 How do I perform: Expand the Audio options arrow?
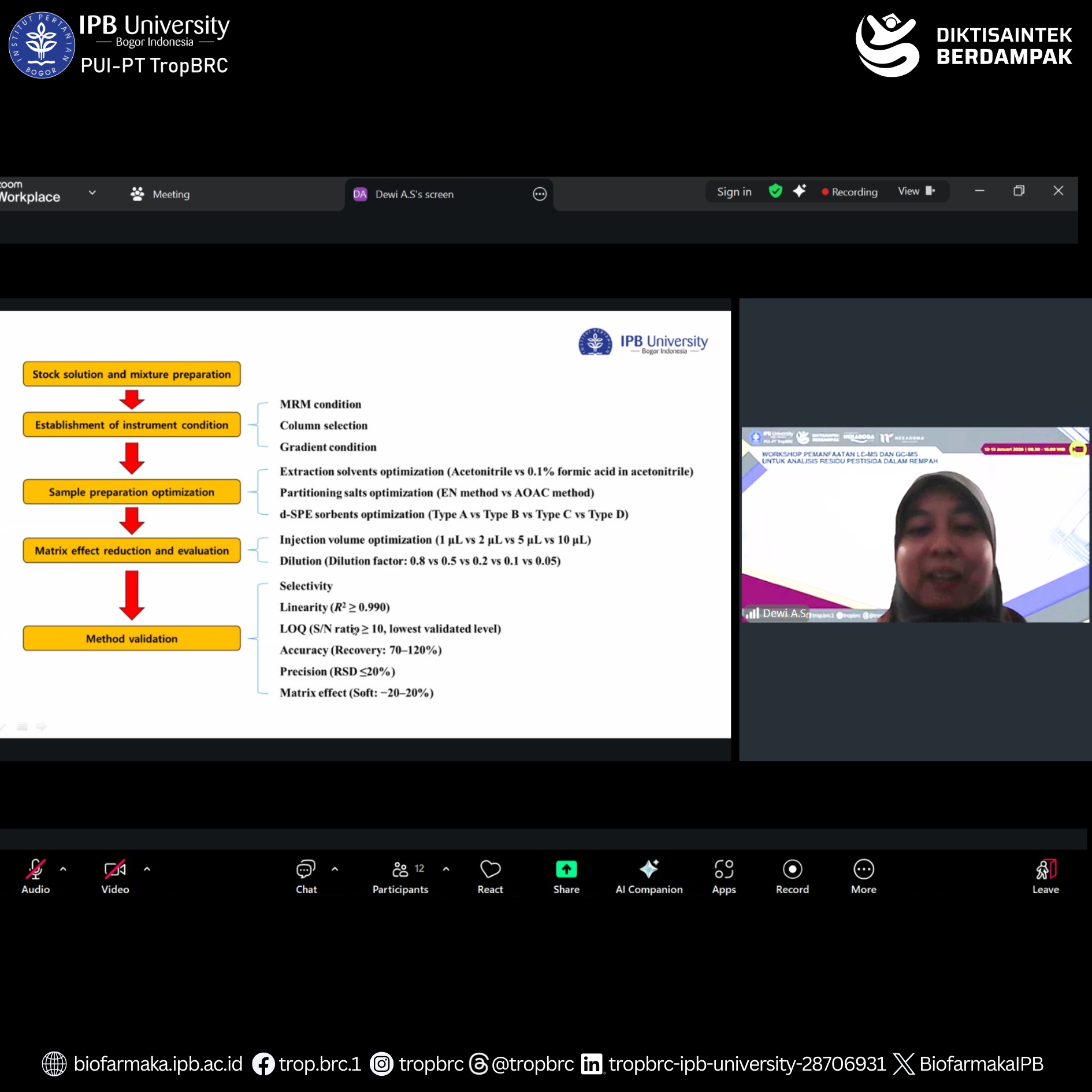click(x=63, y=869)
